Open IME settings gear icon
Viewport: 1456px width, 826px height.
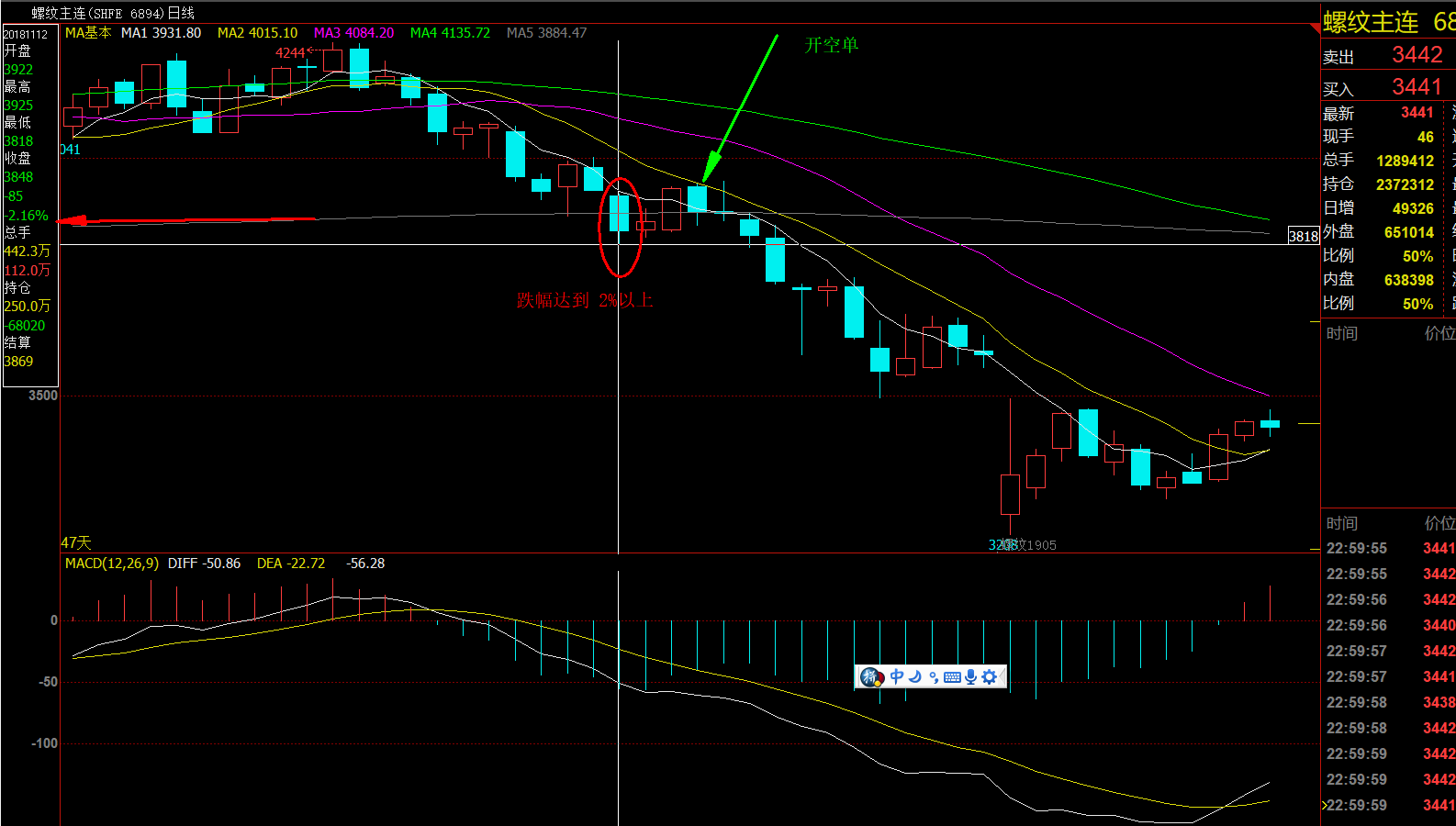989,677
